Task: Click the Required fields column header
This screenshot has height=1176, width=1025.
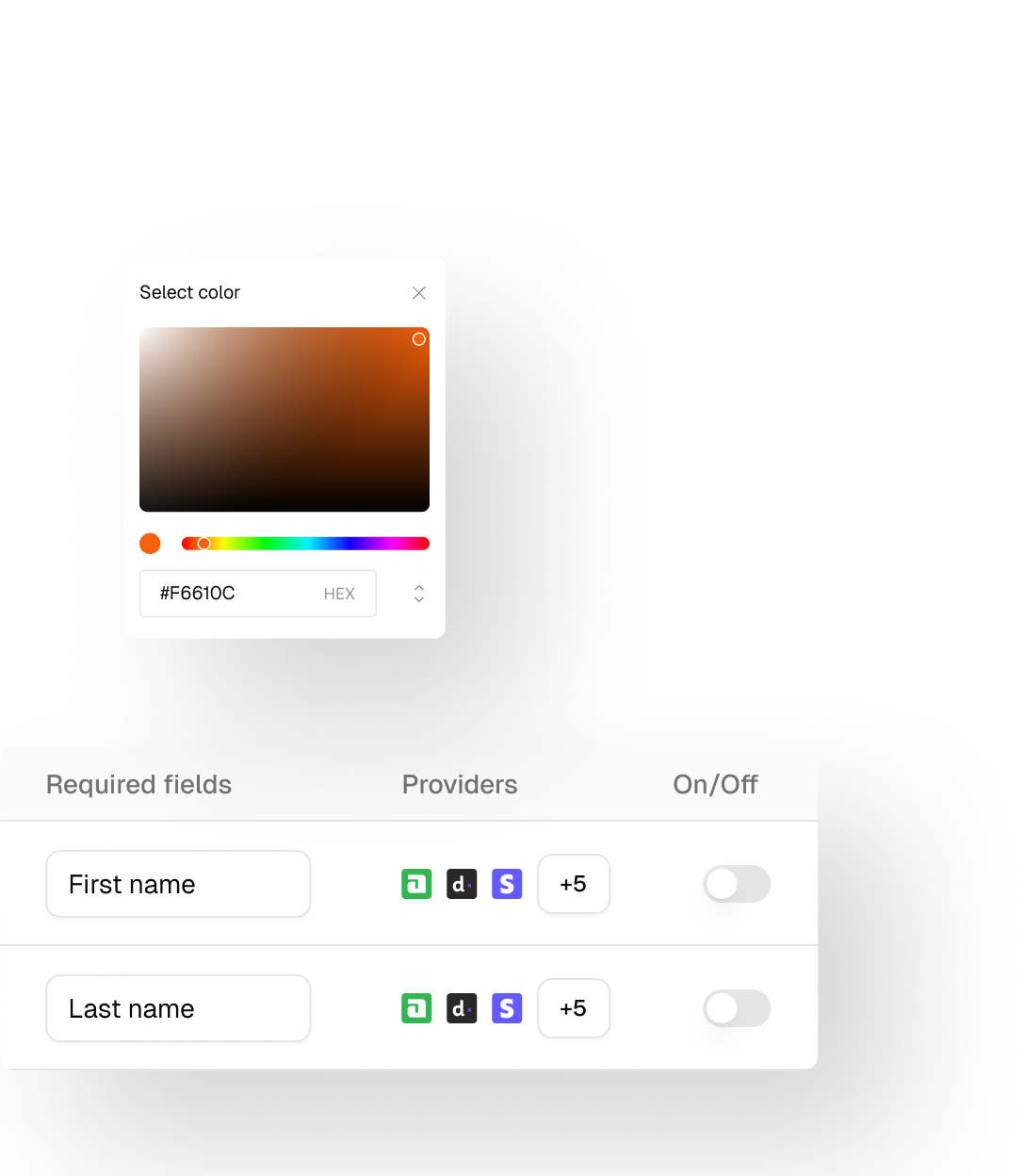Action: 138,785
